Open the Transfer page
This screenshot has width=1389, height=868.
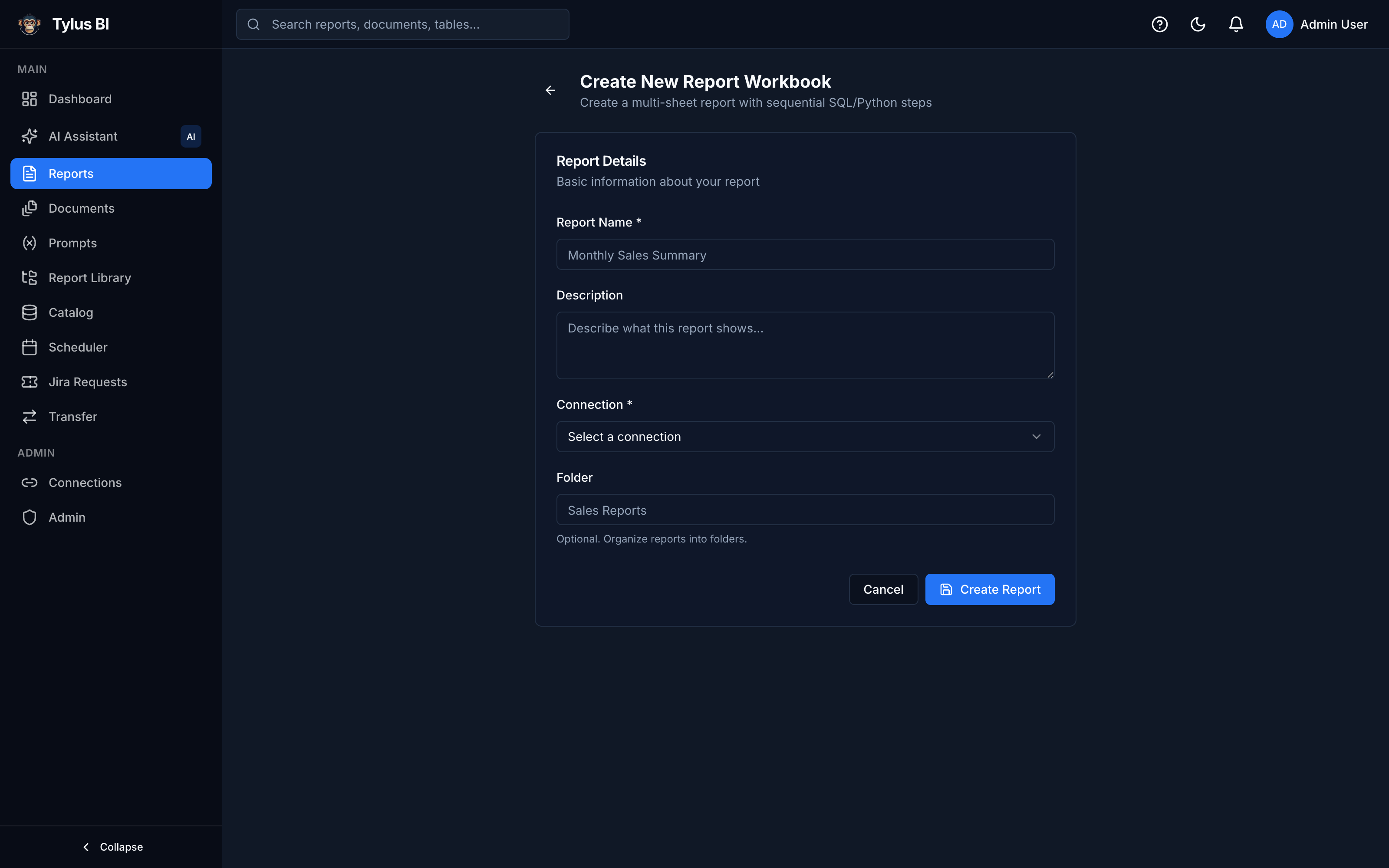point(111,417)
